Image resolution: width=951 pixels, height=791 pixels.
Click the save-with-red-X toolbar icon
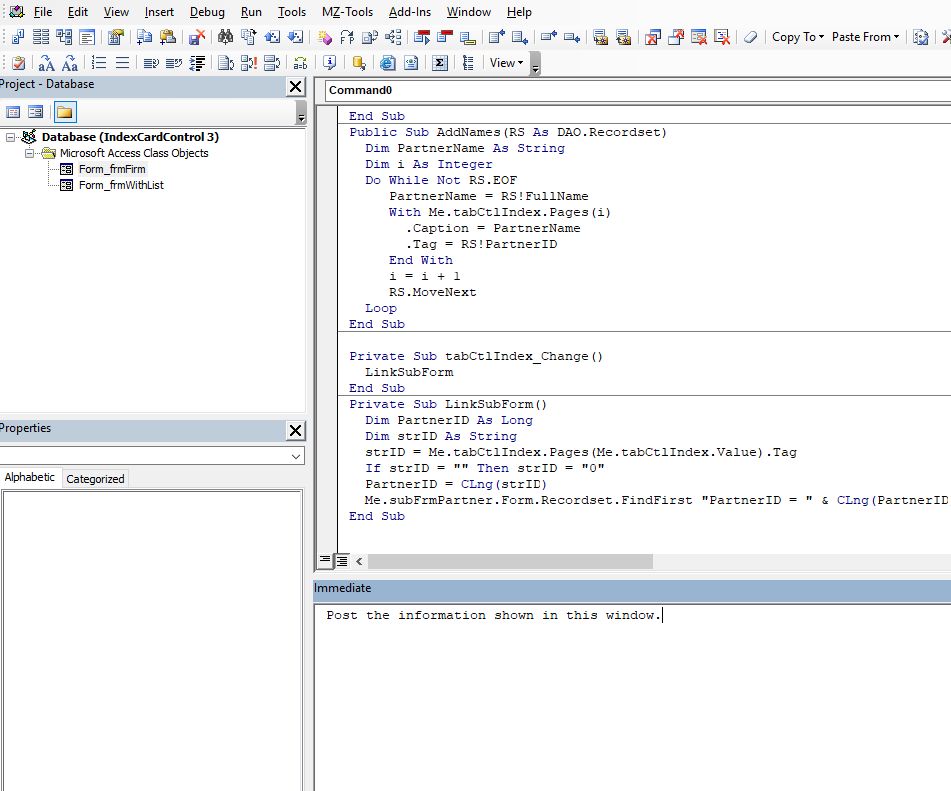tap(197, 37)
